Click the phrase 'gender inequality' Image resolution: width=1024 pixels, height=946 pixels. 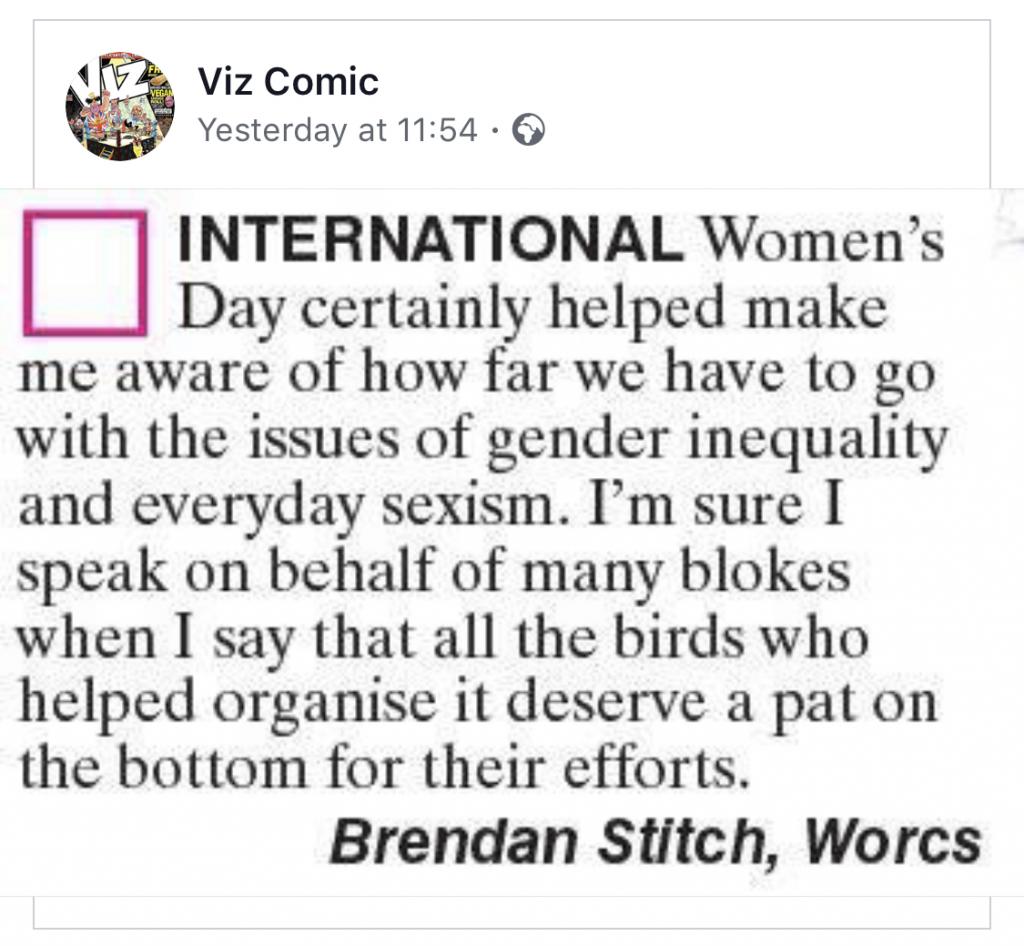[x=717, y=441]
